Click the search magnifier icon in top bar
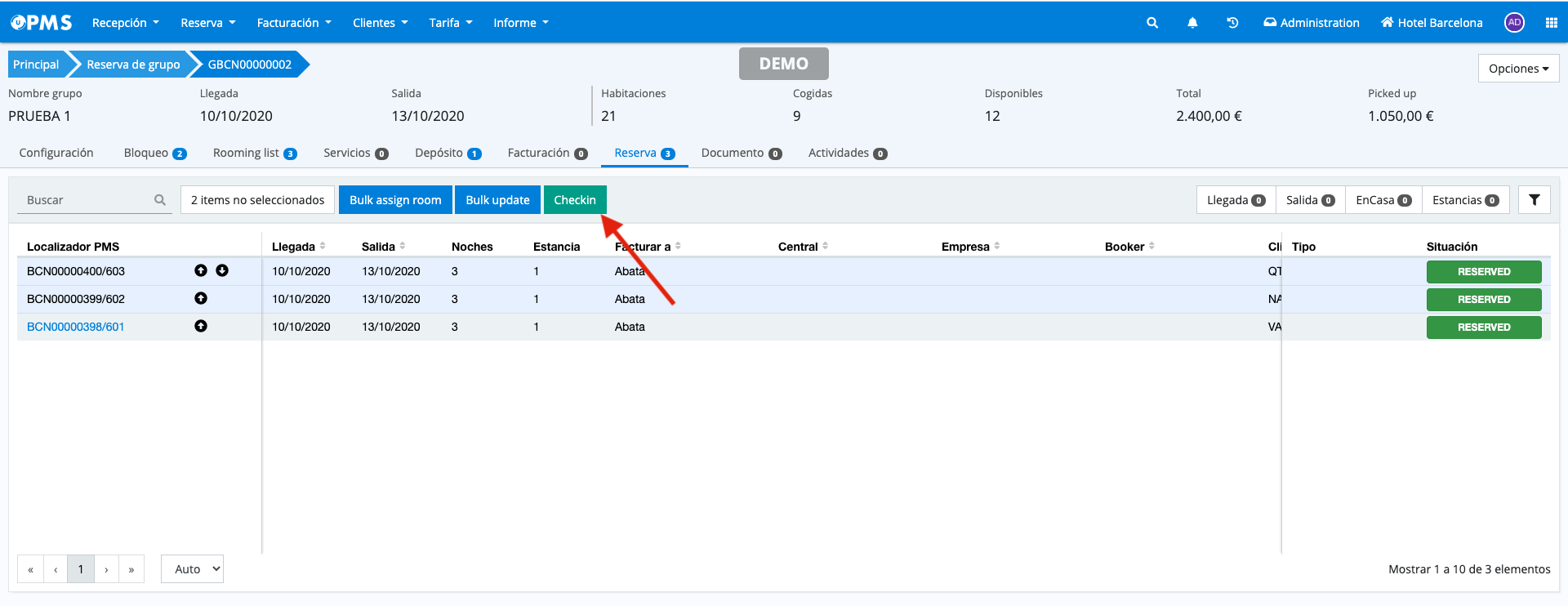 click(1152, 23)
